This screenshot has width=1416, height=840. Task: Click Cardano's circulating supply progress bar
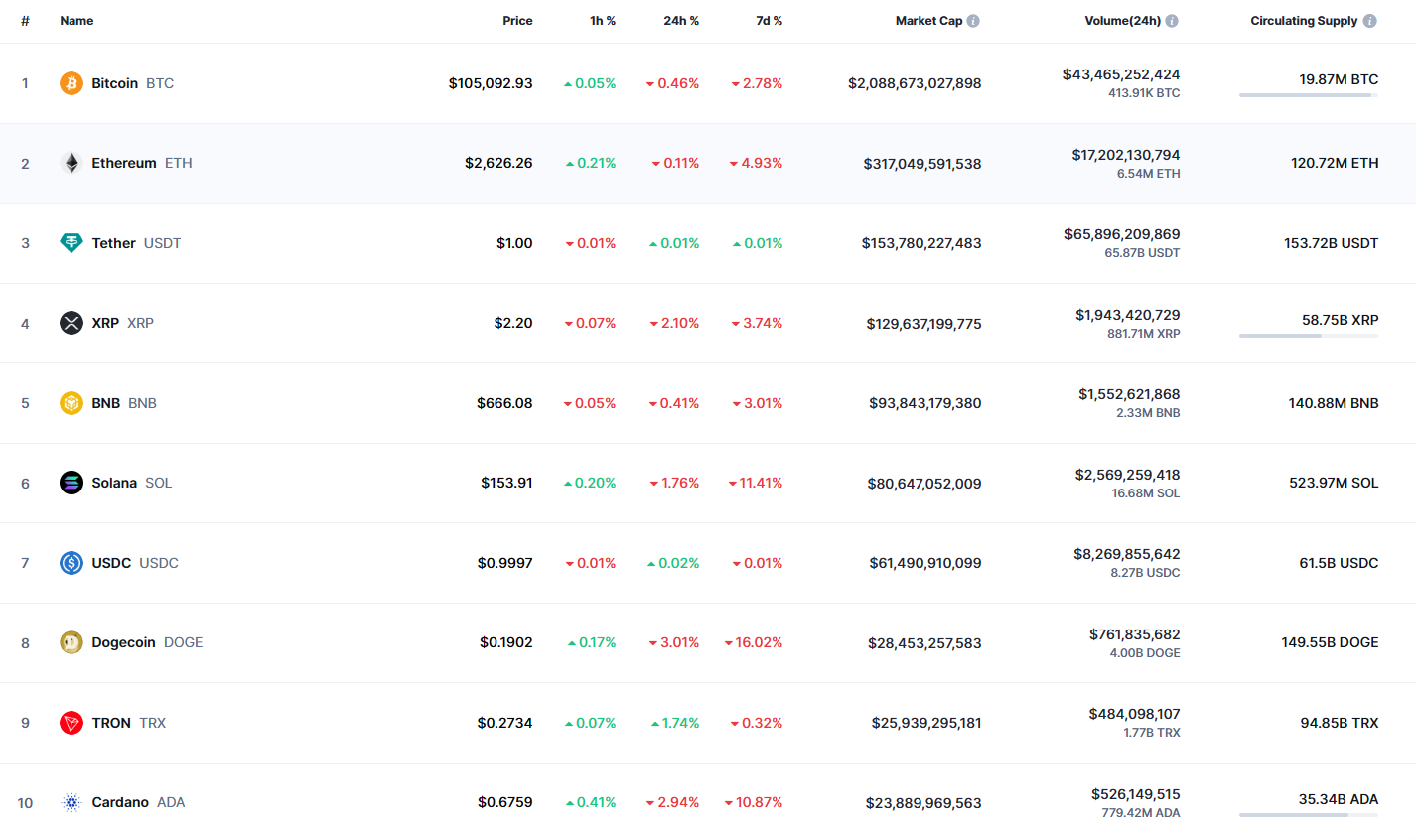pos(1309,815)
